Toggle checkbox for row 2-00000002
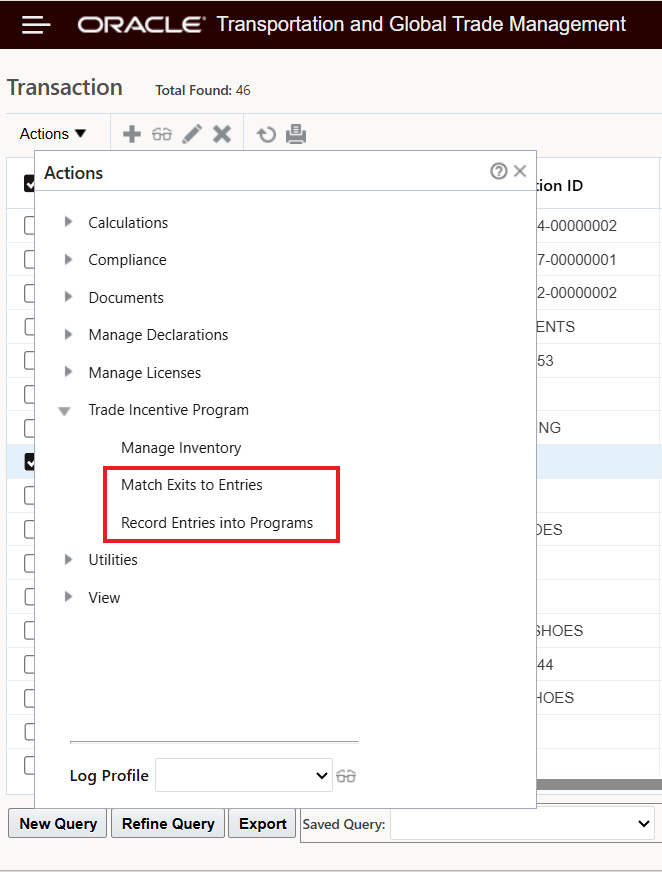Image resolution: width=662 pixels, height=872 pixels. [x=29, y=293]
